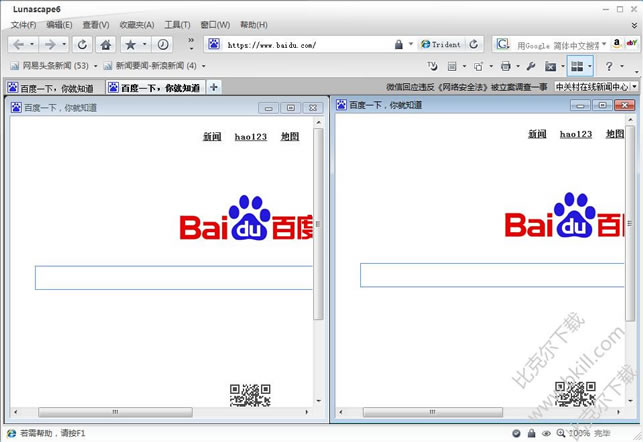
Task: Switch rendering engine via the Trident button
Action: 441,44
